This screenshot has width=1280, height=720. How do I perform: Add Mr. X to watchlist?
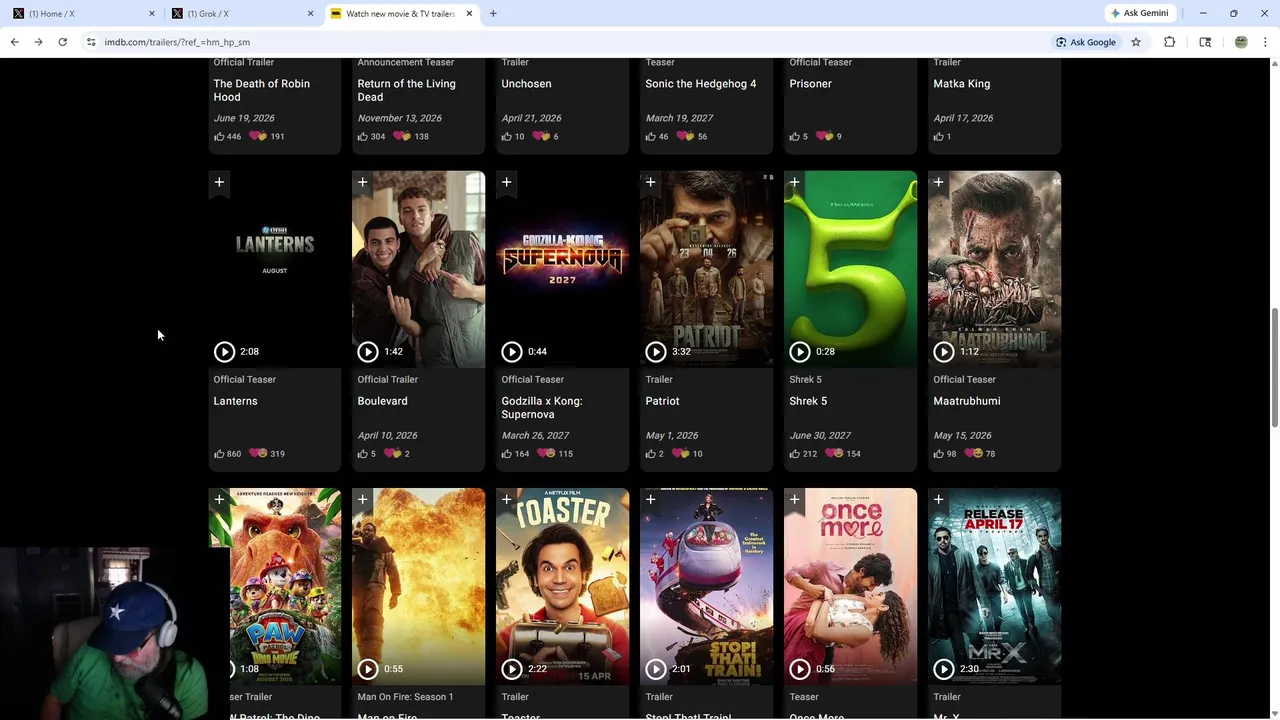(939, 500)
